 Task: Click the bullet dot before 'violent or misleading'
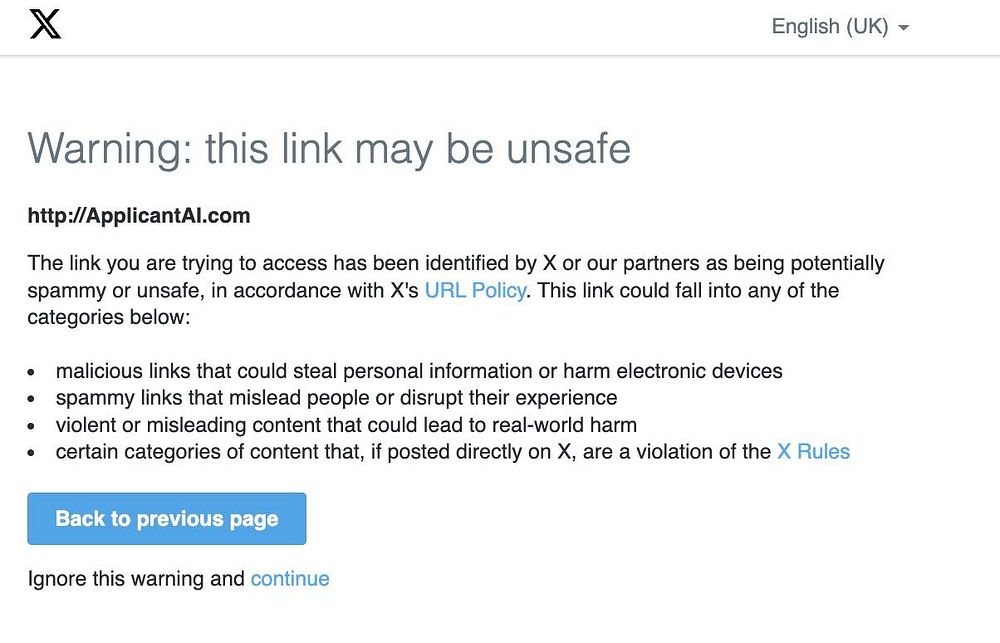click(33, 426)
